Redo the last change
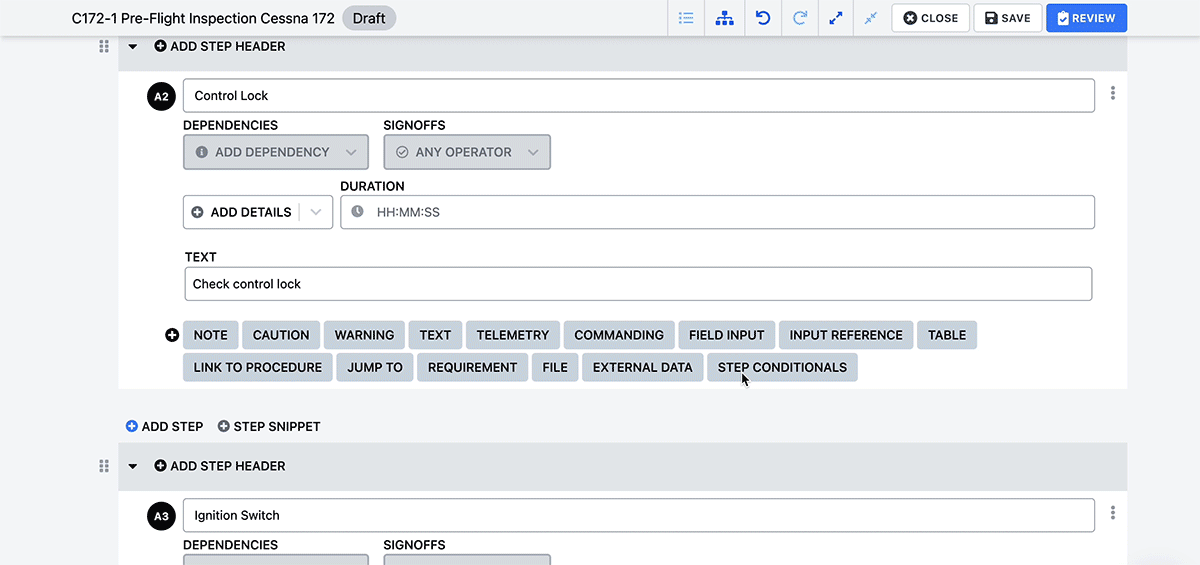This screenshot has height=565, width=1200. tap(800, 18)
